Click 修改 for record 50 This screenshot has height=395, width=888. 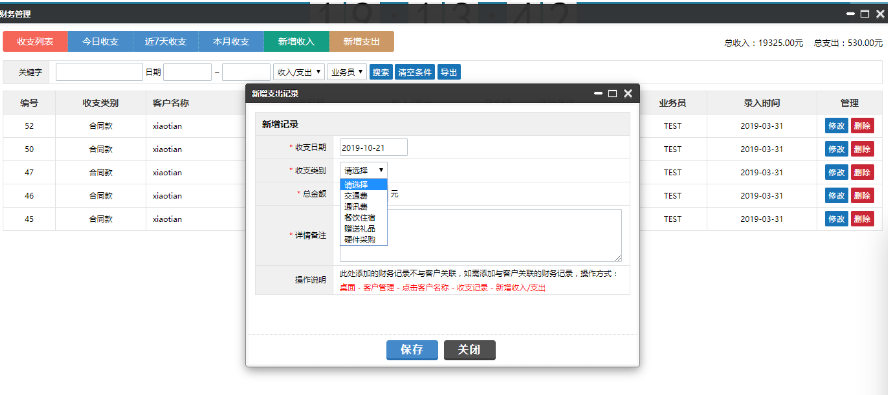click(836, 149)
